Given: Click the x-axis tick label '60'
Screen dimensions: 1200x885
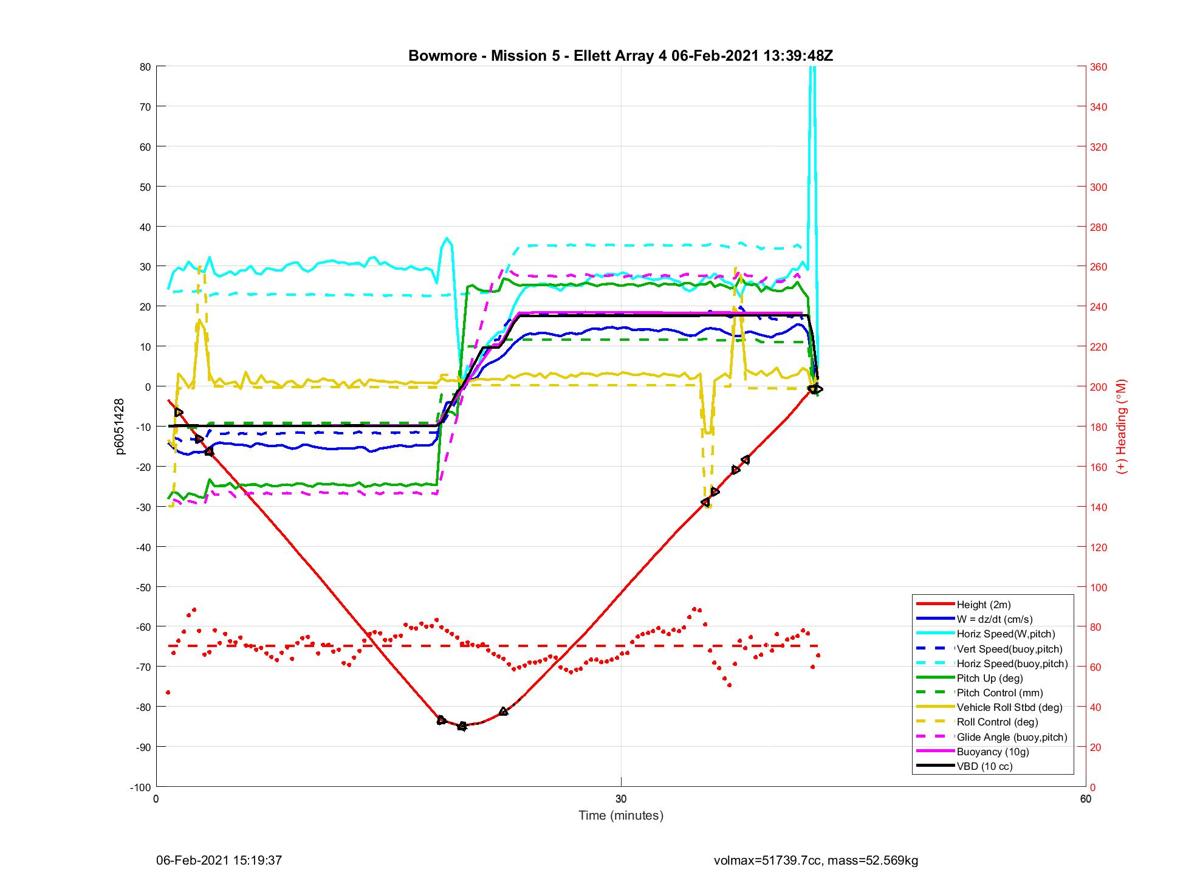Looking at the screenshot, I should click(x=1085, y=799).
